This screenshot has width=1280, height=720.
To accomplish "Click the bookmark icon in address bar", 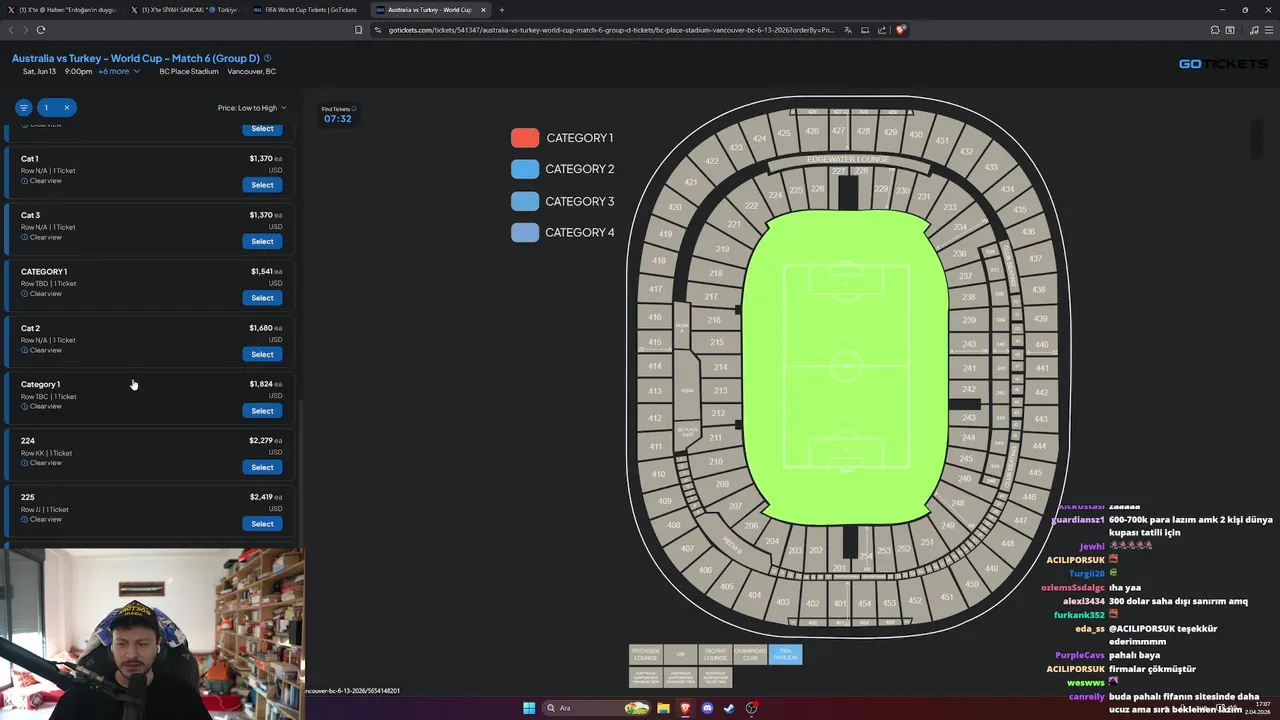I will coord(358,30).
